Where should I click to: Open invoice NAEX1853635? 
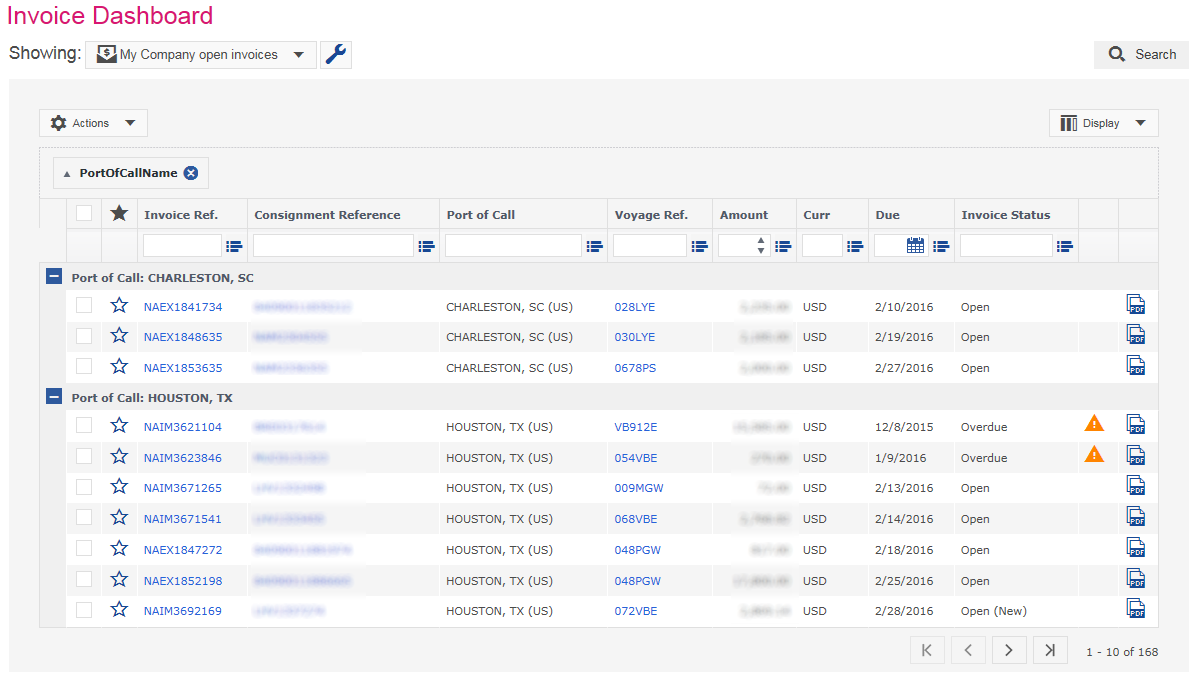(x=184, y=367)
